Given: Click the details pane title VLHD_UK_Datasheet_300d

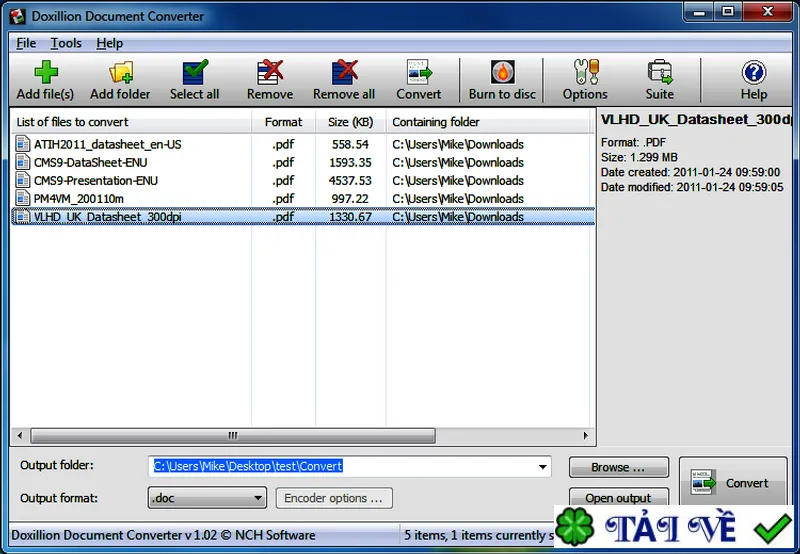Looking at the screenshot, I should click(695, 120).
